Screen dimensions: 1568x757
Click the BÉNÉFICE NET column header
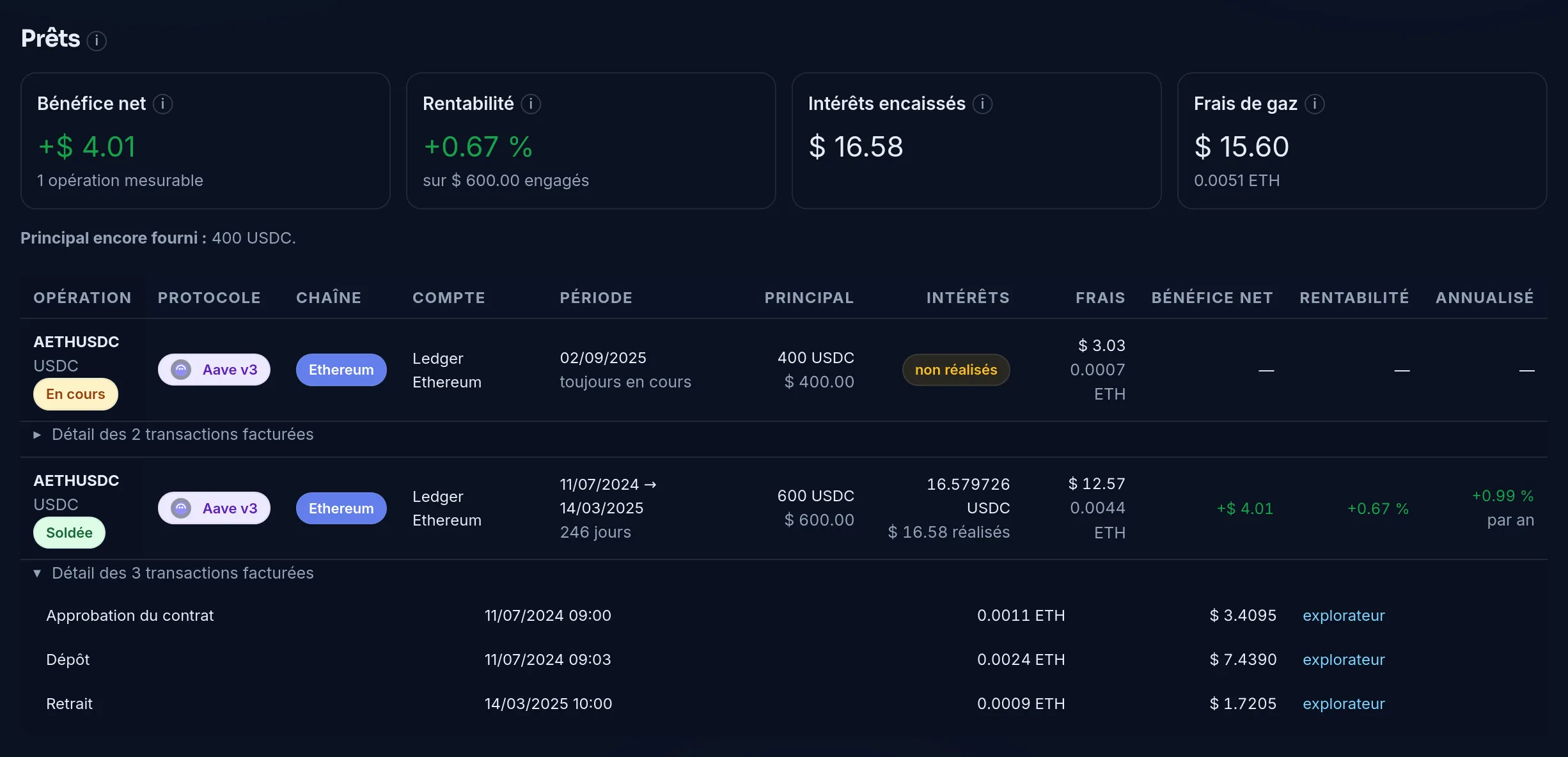[1212, 298]
